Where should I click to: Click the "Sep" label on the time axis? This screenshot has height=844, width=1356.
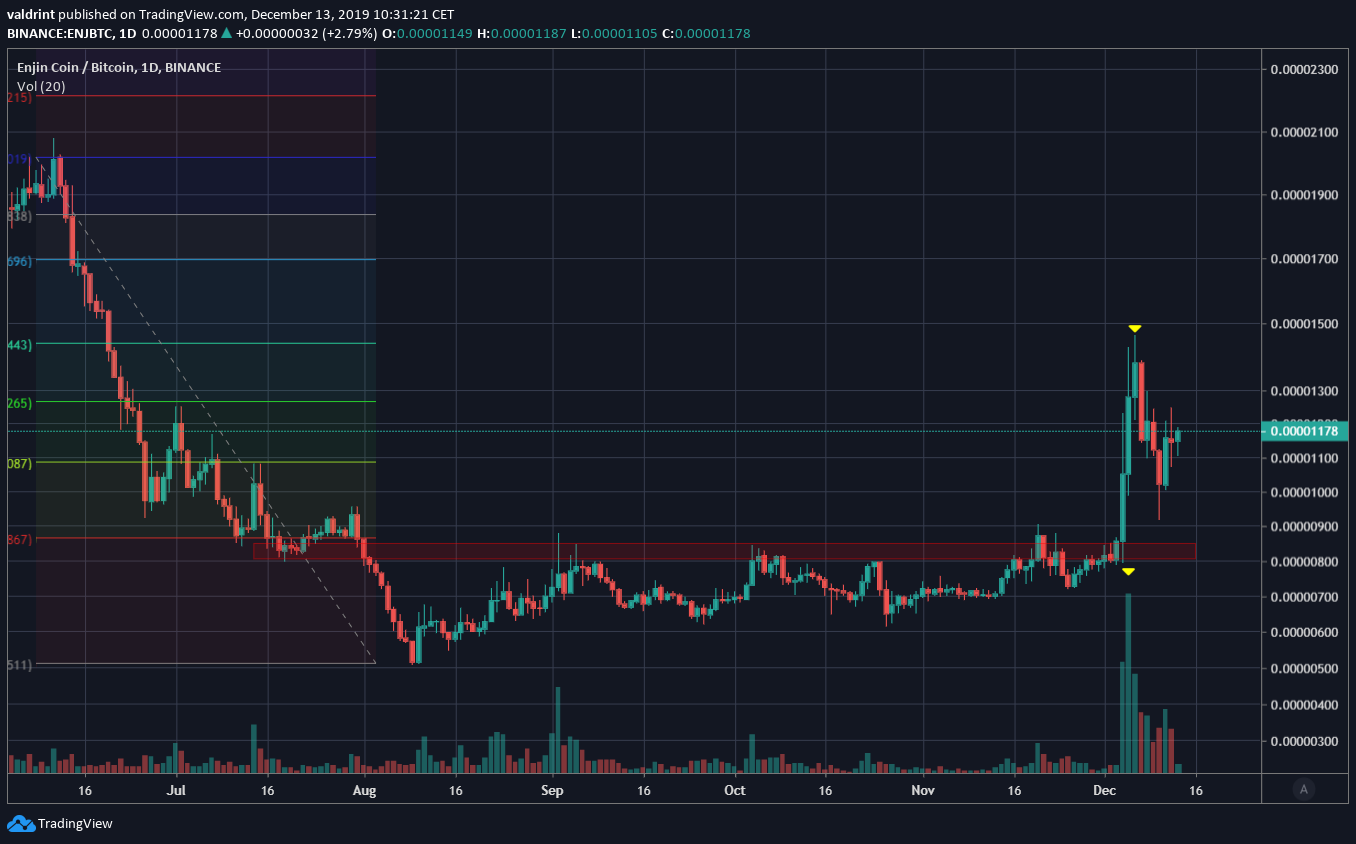coord(552,790)
